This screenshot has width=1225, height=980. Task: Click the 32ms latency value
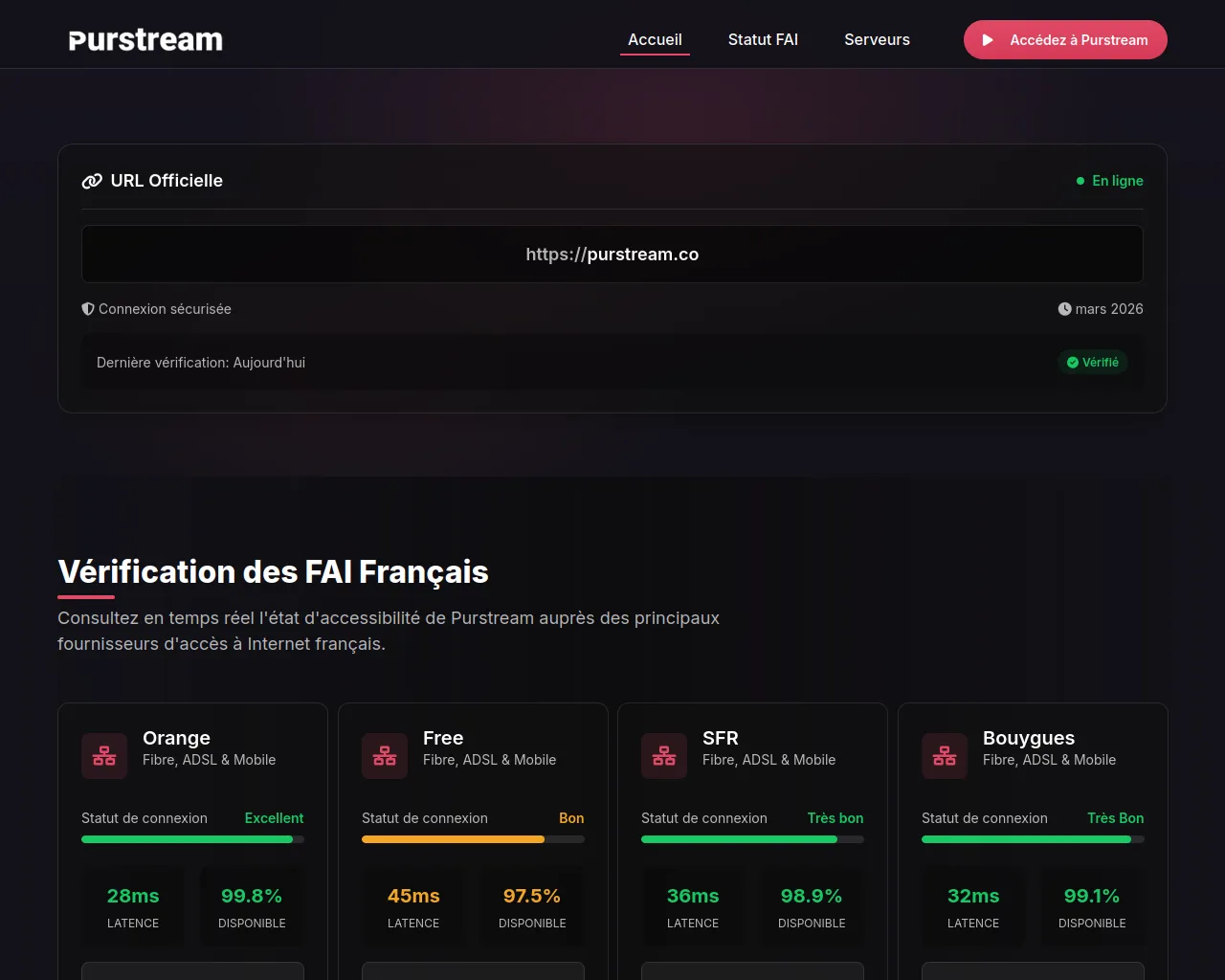[x=973, y=896]
